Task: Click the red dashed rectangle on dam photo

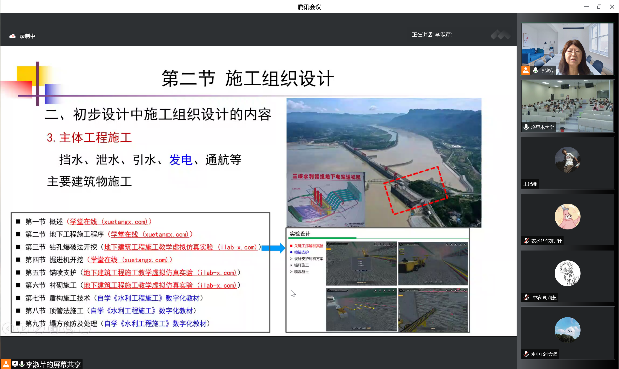Action: tap(416, 190)
